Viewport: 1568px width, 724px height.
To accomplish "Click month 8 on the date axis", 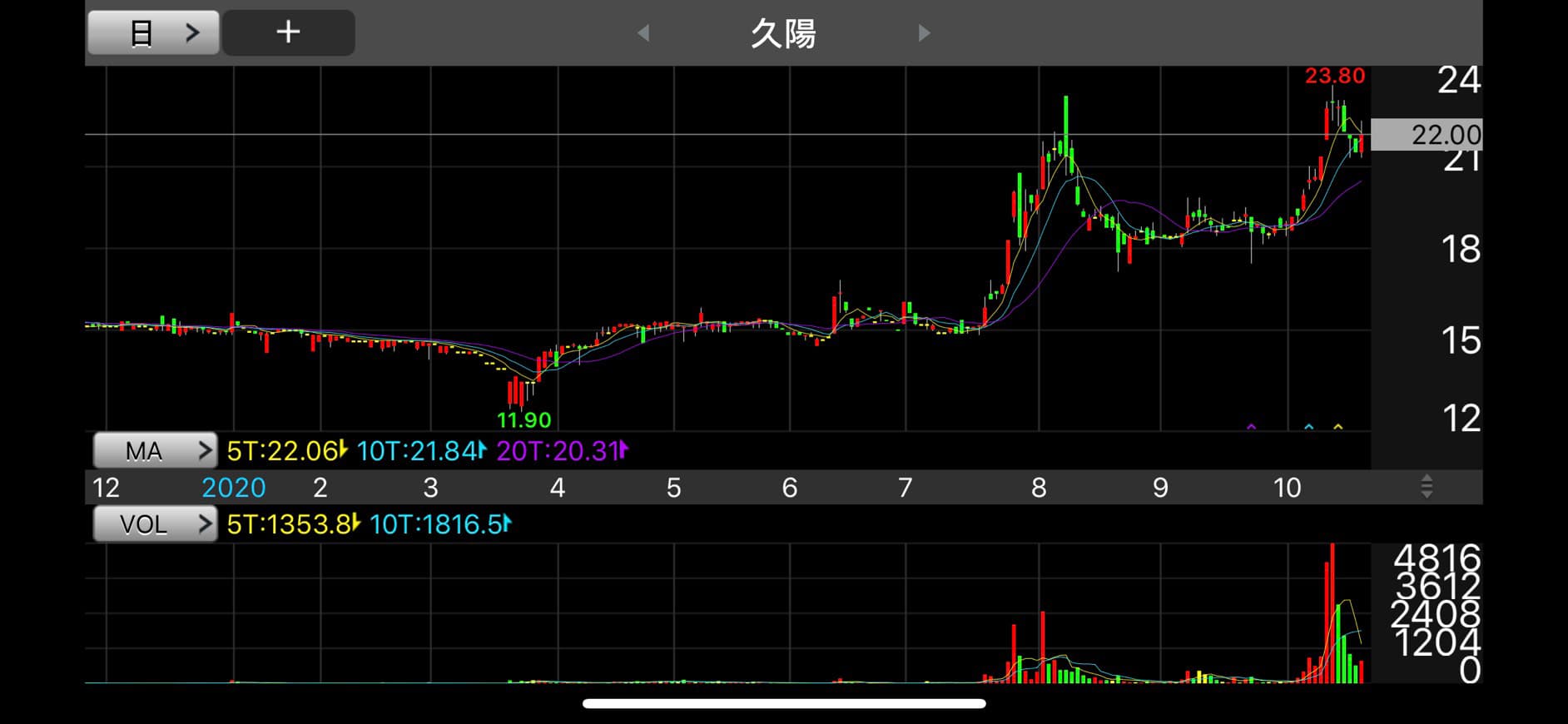I will coord(1039,487).
